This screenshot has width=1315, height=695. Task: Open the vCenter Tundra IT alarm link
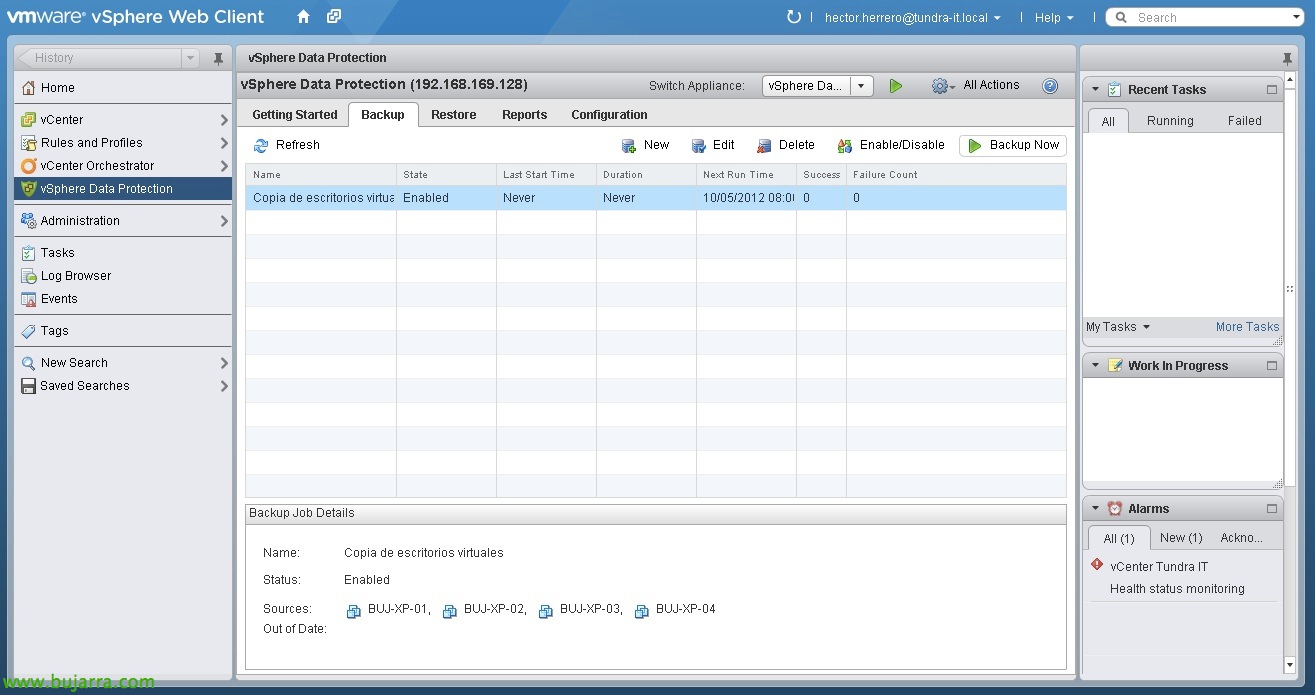[x=1159, y=567]
